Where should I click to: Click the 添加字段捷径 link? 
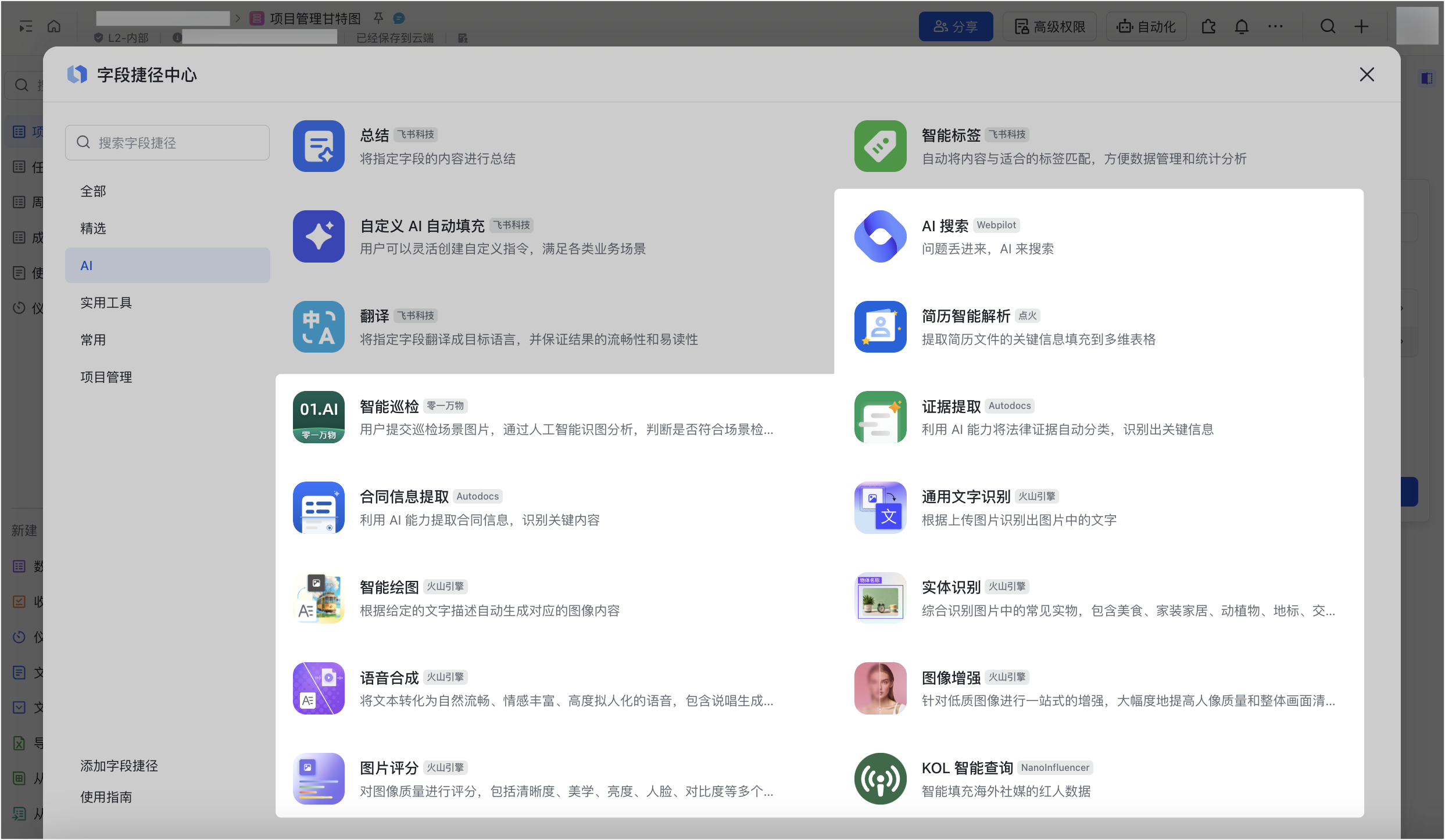[119, 766]
